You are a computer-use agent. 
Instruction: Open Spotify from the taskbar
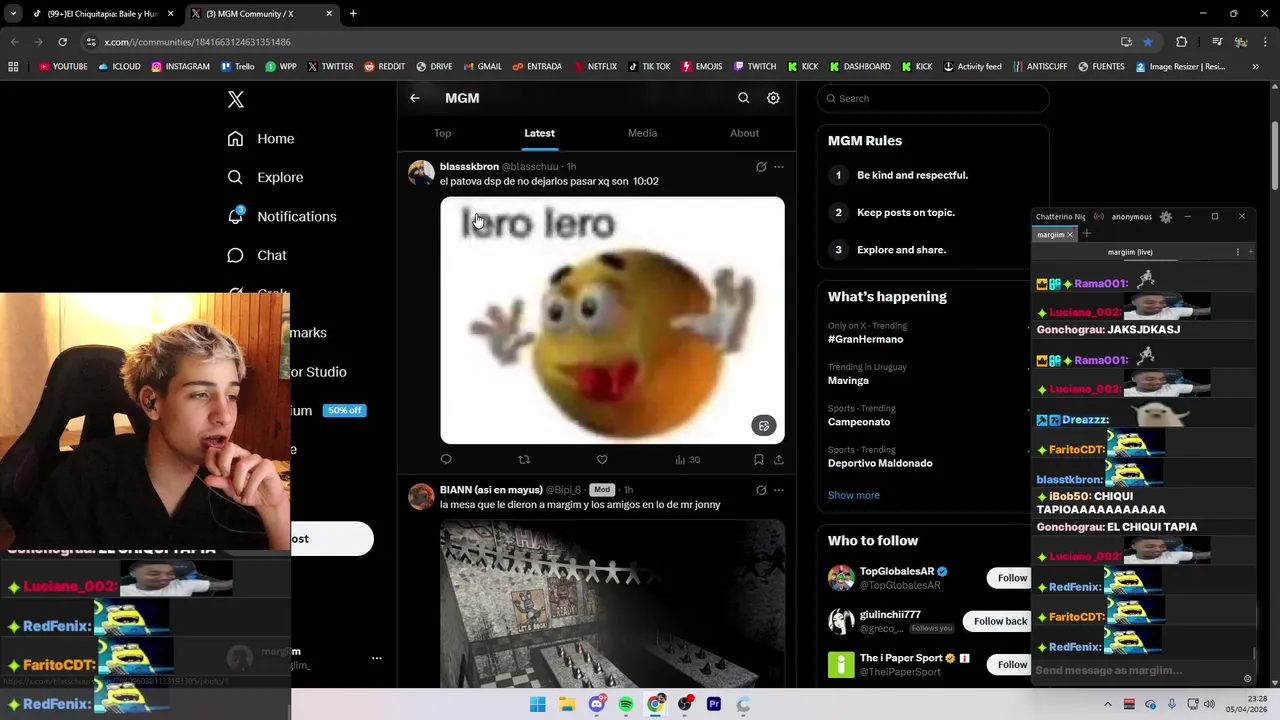626,704
